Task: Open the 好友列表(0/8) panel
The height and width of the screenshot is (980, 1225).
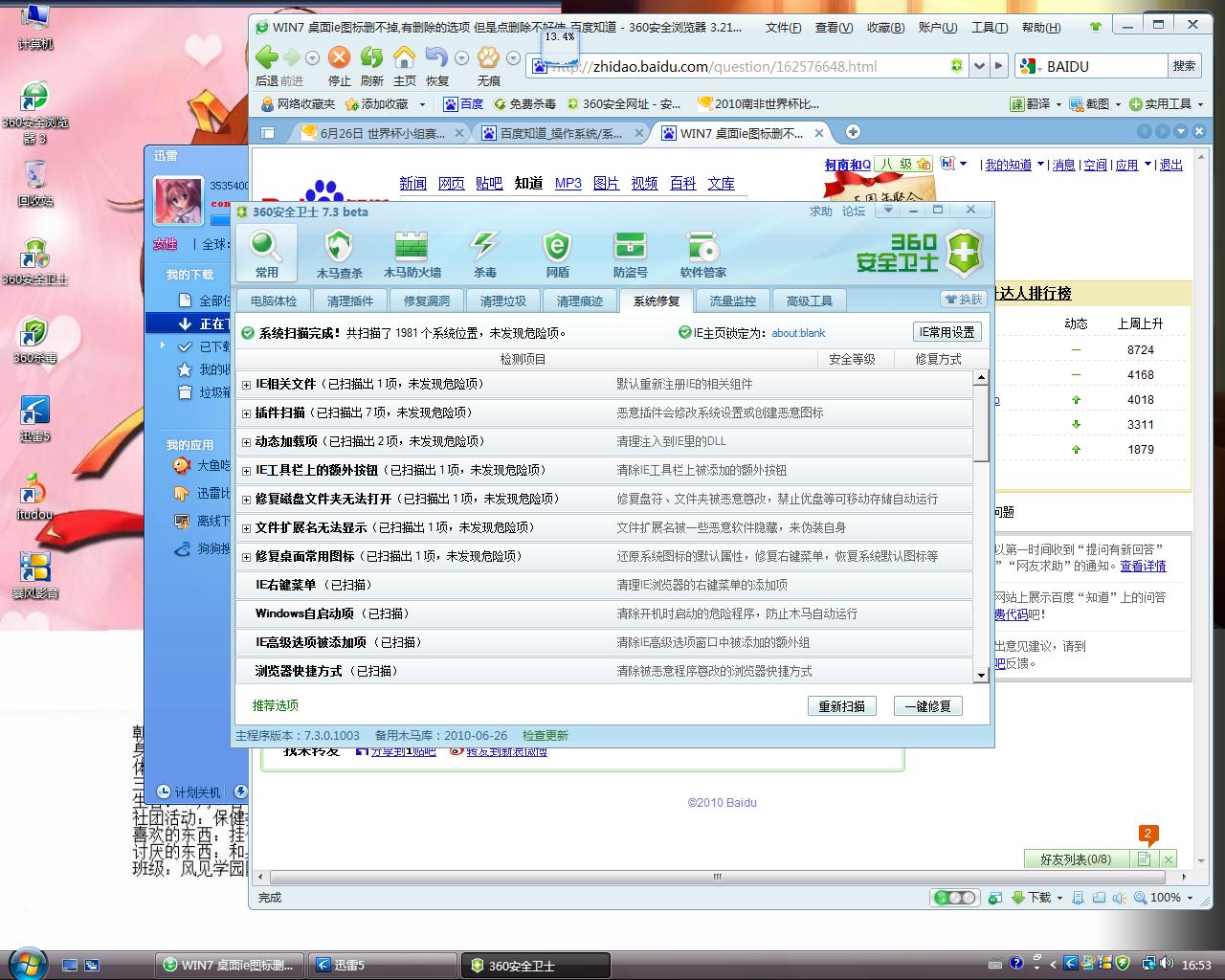Action: pos(1076,859)
